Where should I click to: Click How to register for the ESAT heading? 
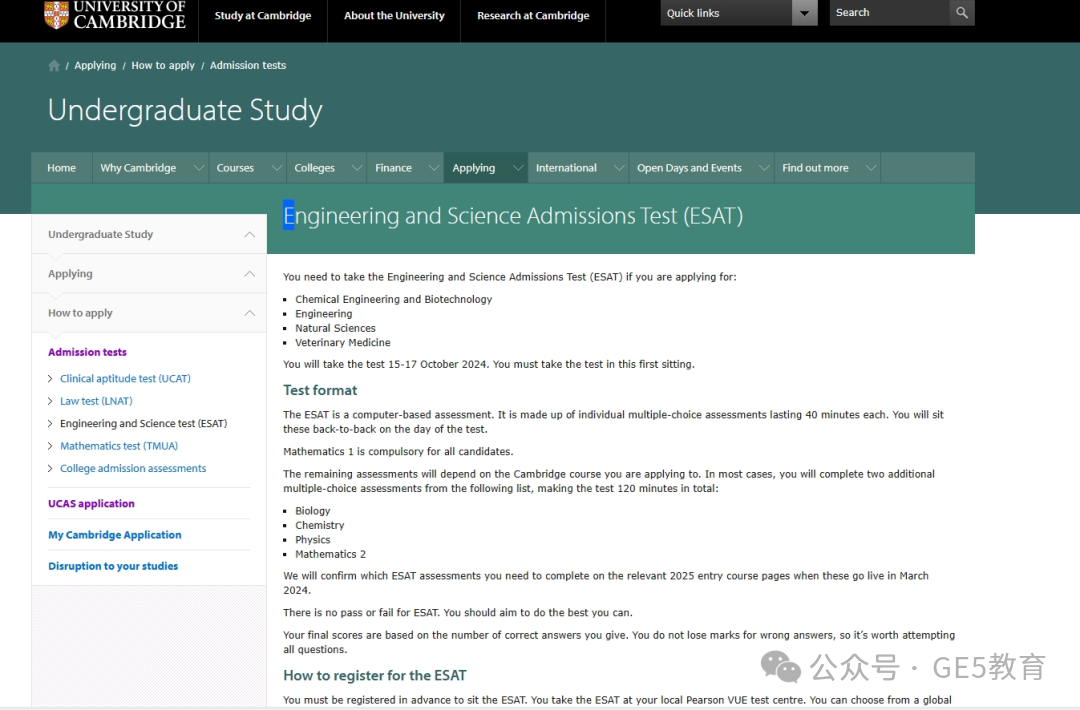point(375,676)
